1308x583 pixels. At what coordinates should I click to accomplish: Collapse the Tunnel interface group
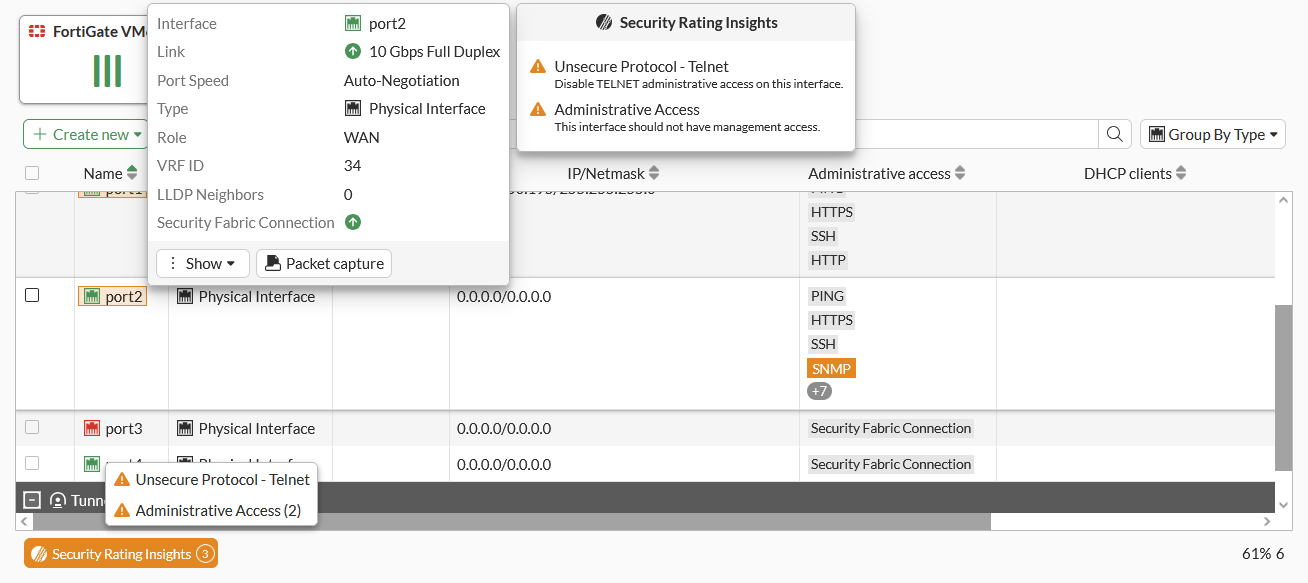point(32,500)
